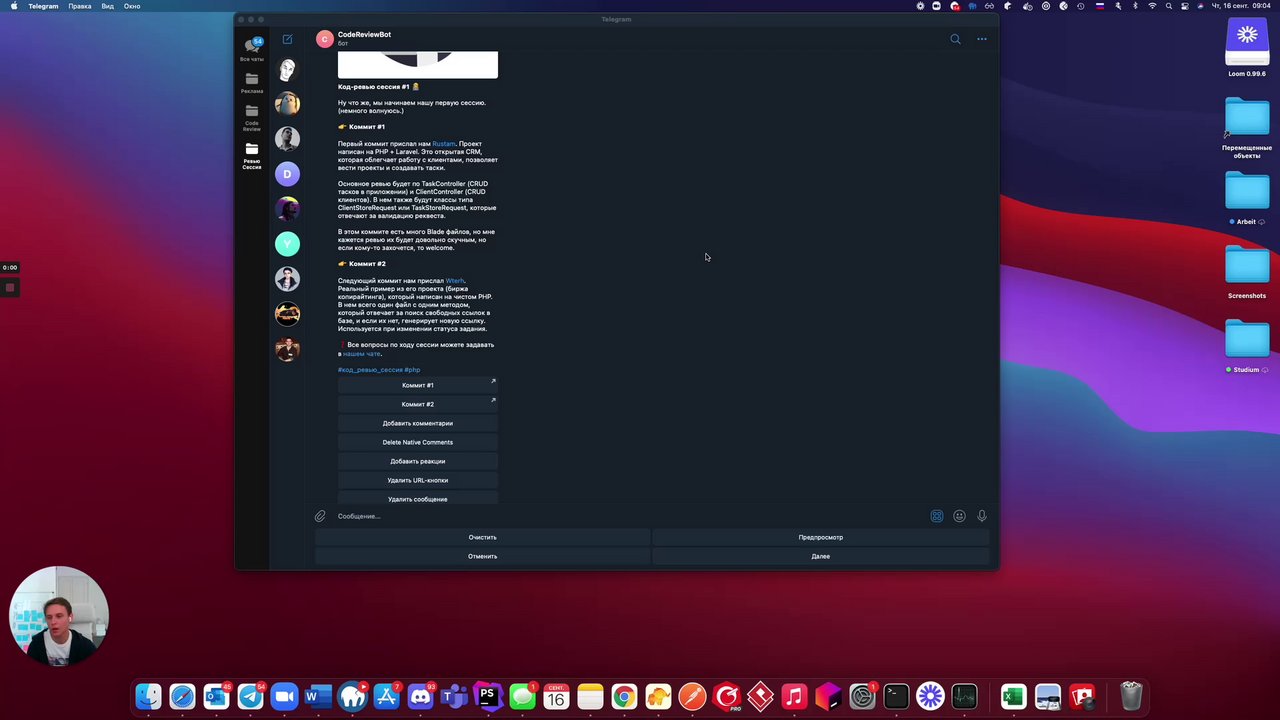Click the 'Предпросмотр' keyboard button
1280x720 pixels.
[x=820, y=537]
